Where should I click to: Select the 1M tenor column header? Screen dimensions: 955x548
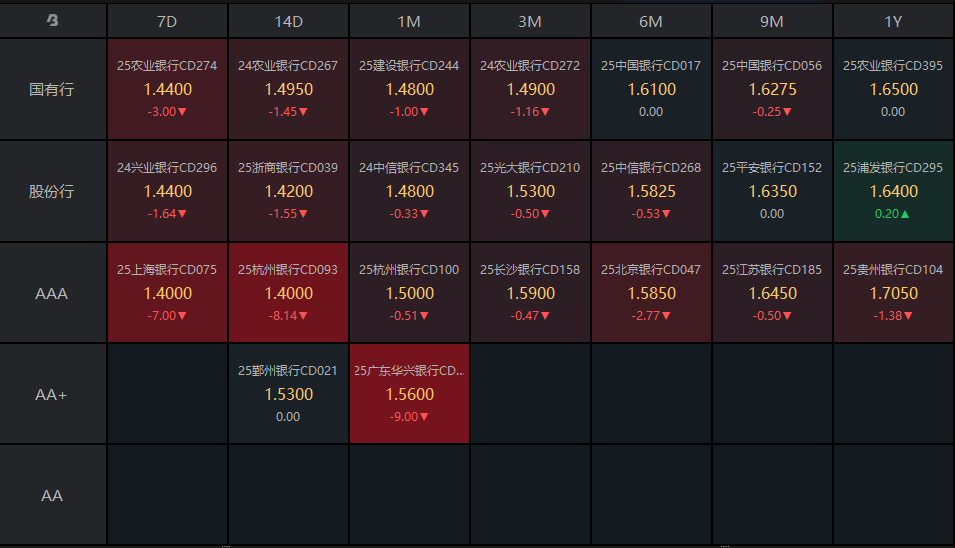tap(409, 20)
